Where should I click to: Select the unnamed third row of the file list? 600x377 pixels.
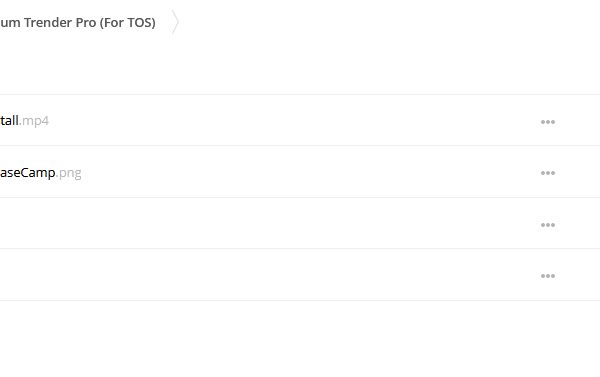[300, 223]
